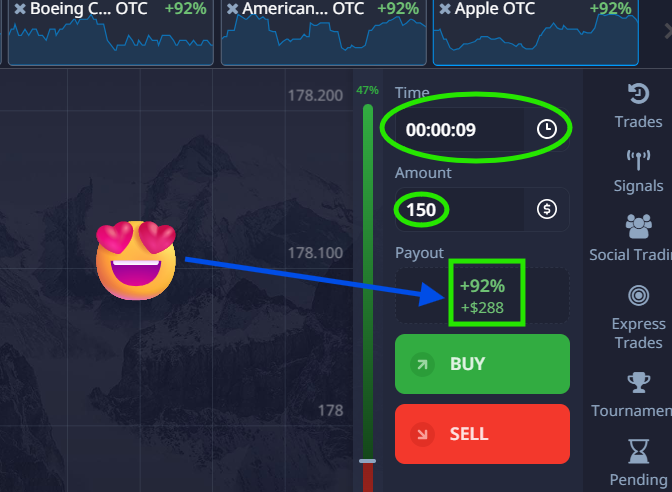This screenshot has width=672, height=492.
Task: Switch to the Boeing OTC asset tab
Action: coord(111,33)
